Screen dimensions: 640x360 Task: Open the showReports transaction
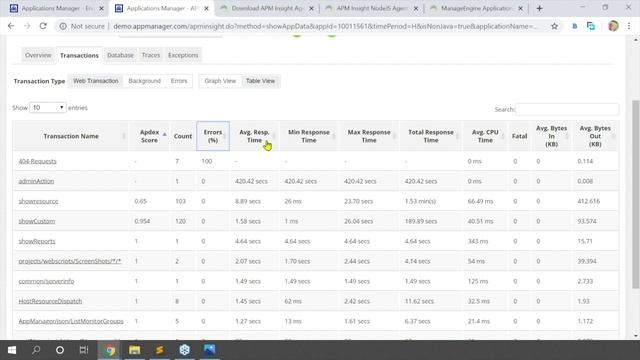[x=37, y=241]
